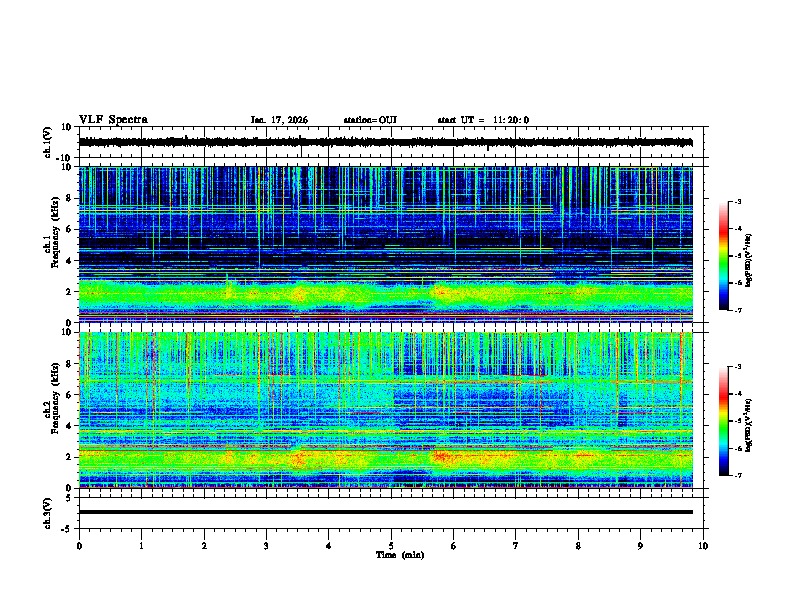The width and height of the screenshot is (792, 612).
Task: Click the ch.1 spectrogram panel
Action: 386,244
